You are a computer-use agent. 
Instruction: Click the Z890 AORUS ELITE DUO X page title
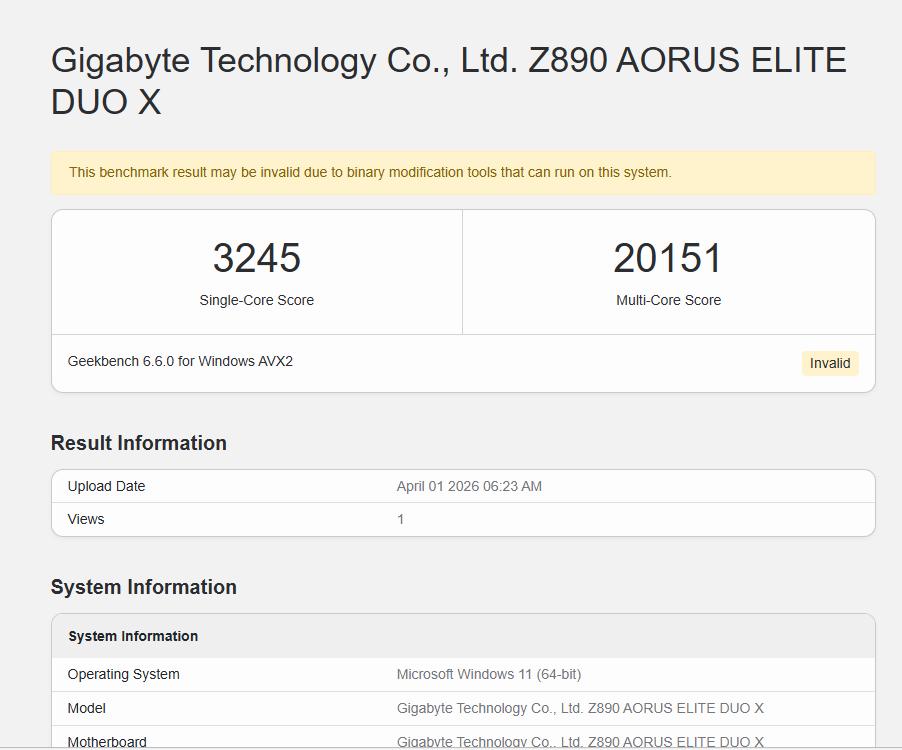coord(448,81)
